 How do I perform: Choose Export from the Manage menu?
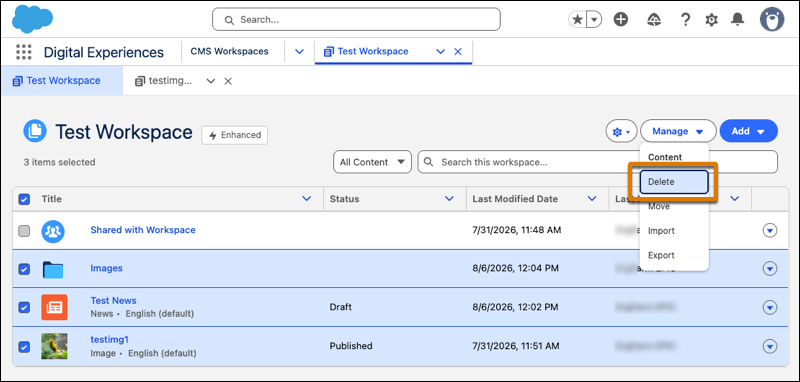[673, 256]
